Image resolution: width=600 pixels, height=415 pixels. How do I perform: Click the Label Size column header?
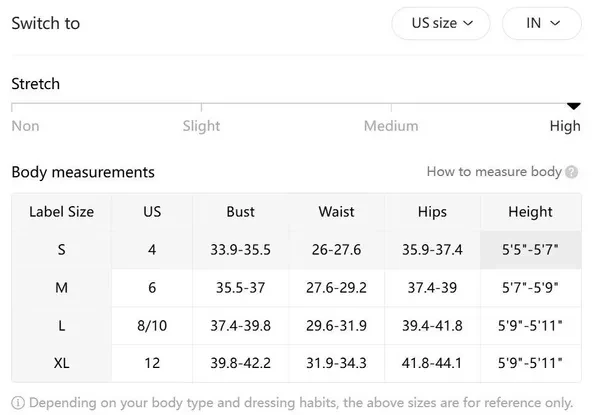[61, 212]
